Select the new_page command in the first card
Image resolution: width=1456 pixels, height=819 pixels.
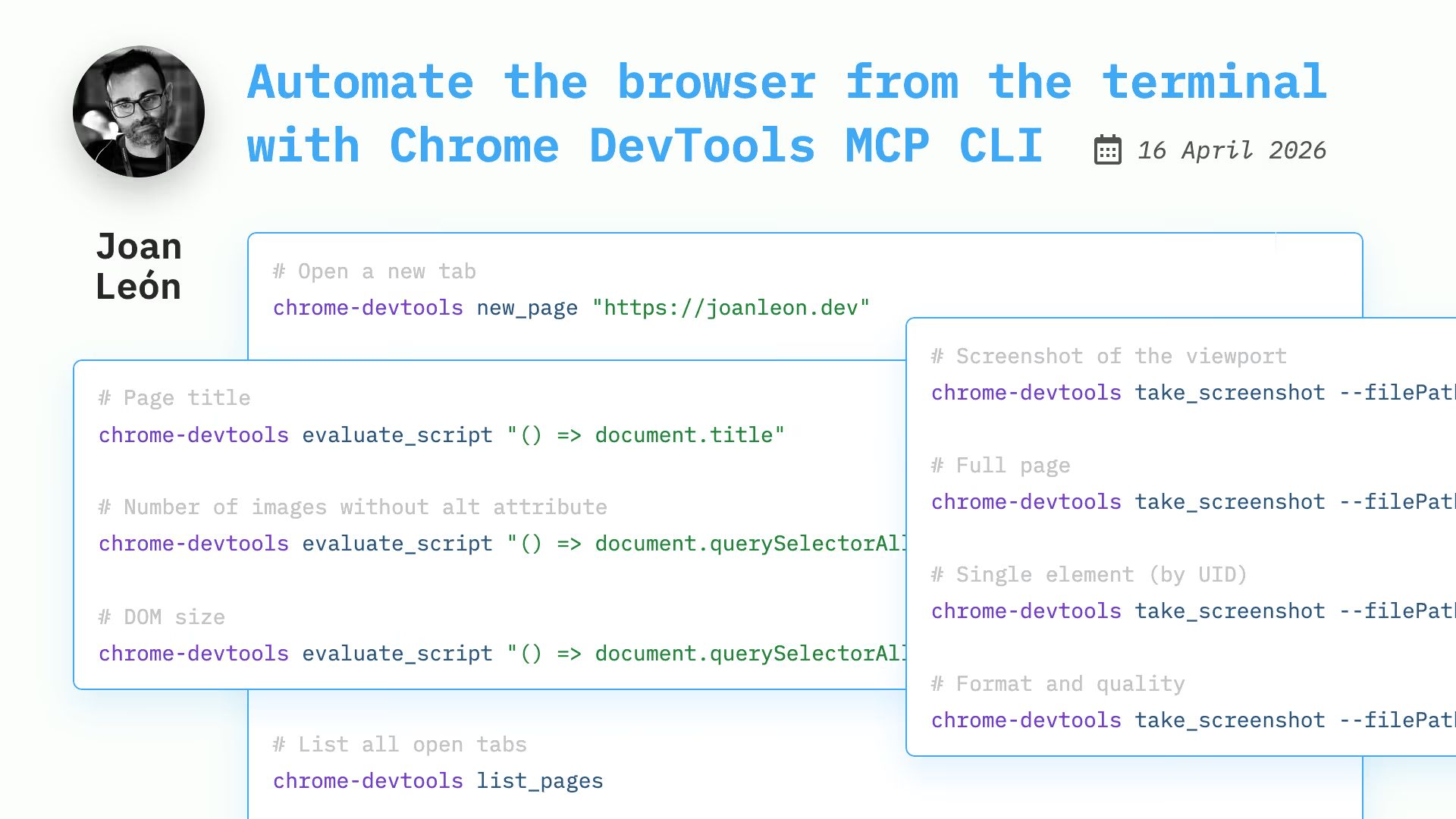526,308
